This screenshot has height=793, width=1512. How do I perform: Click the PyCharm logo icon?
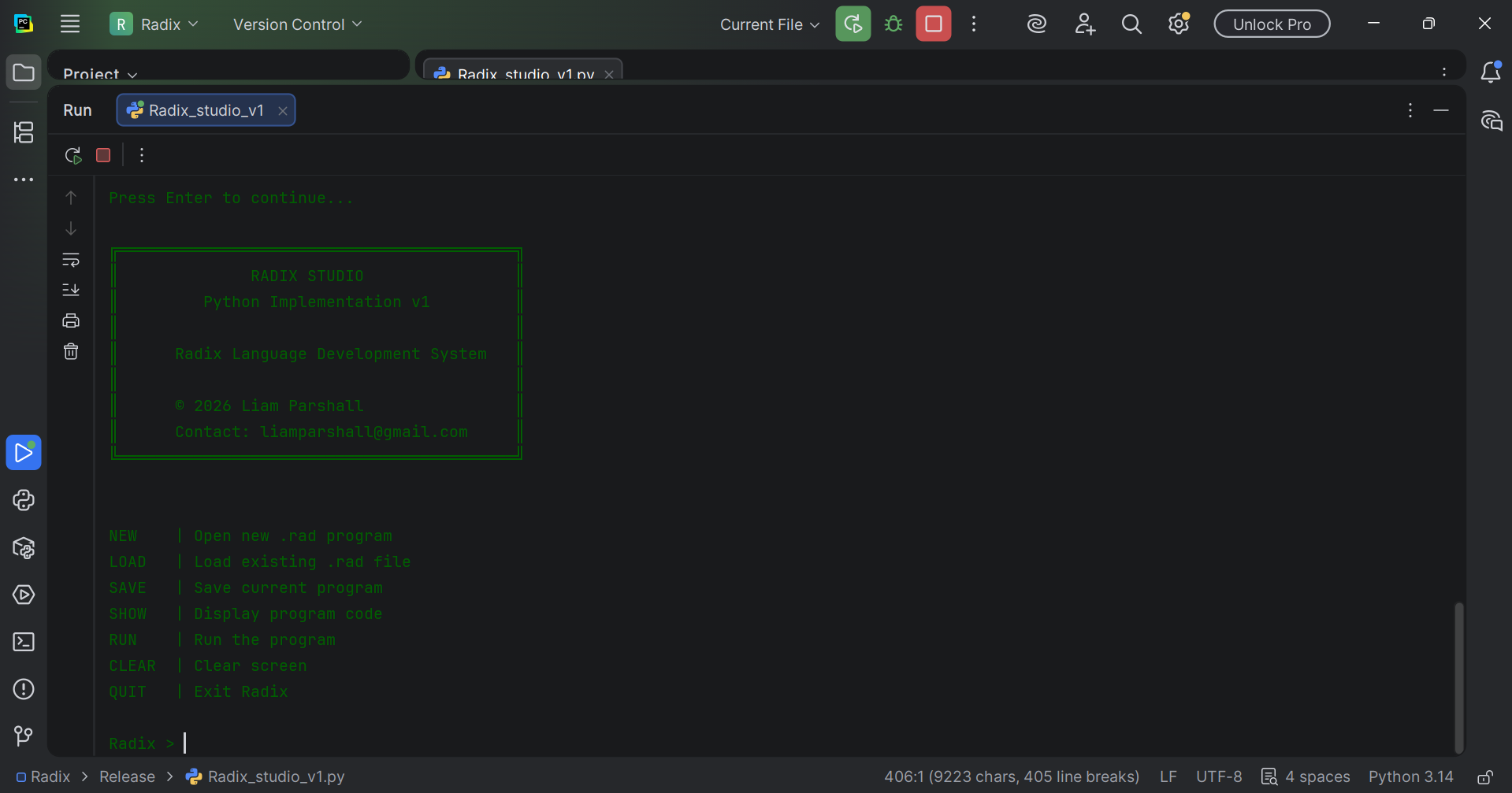tap(24, 24)
